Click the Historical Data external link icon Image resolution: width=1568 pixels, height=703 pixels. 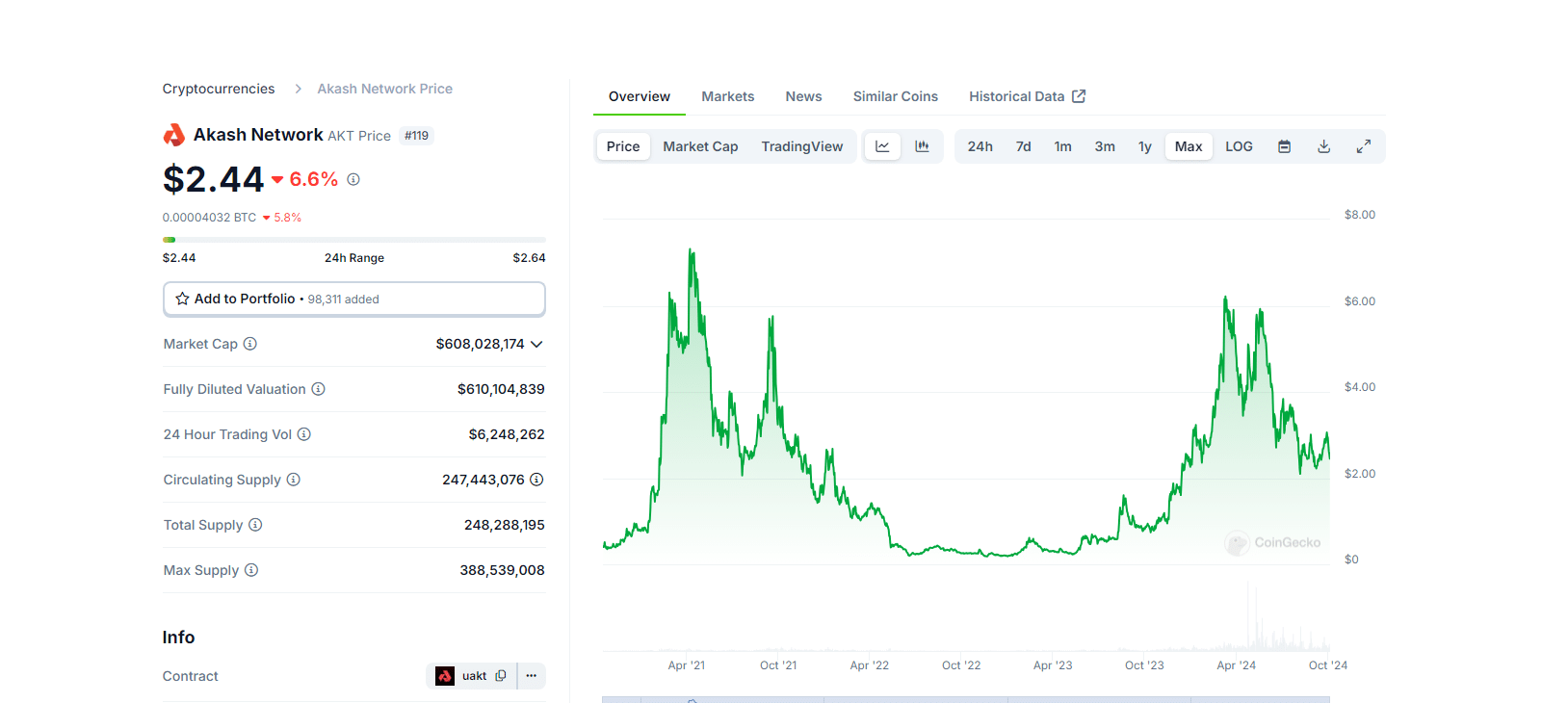tap(1080, 96)
